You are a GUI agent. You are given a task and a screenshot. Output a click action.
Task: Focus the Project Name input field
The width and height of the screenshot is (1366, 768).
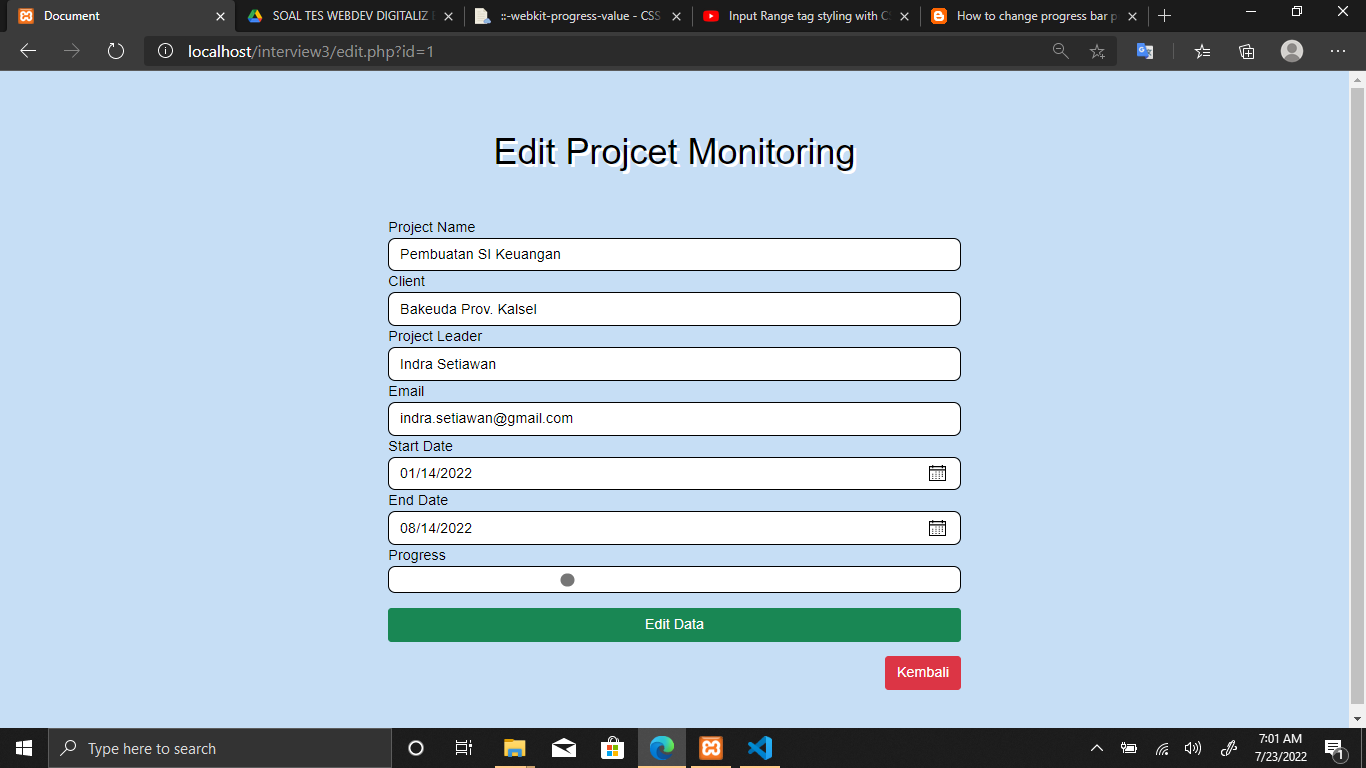(674, 254)
